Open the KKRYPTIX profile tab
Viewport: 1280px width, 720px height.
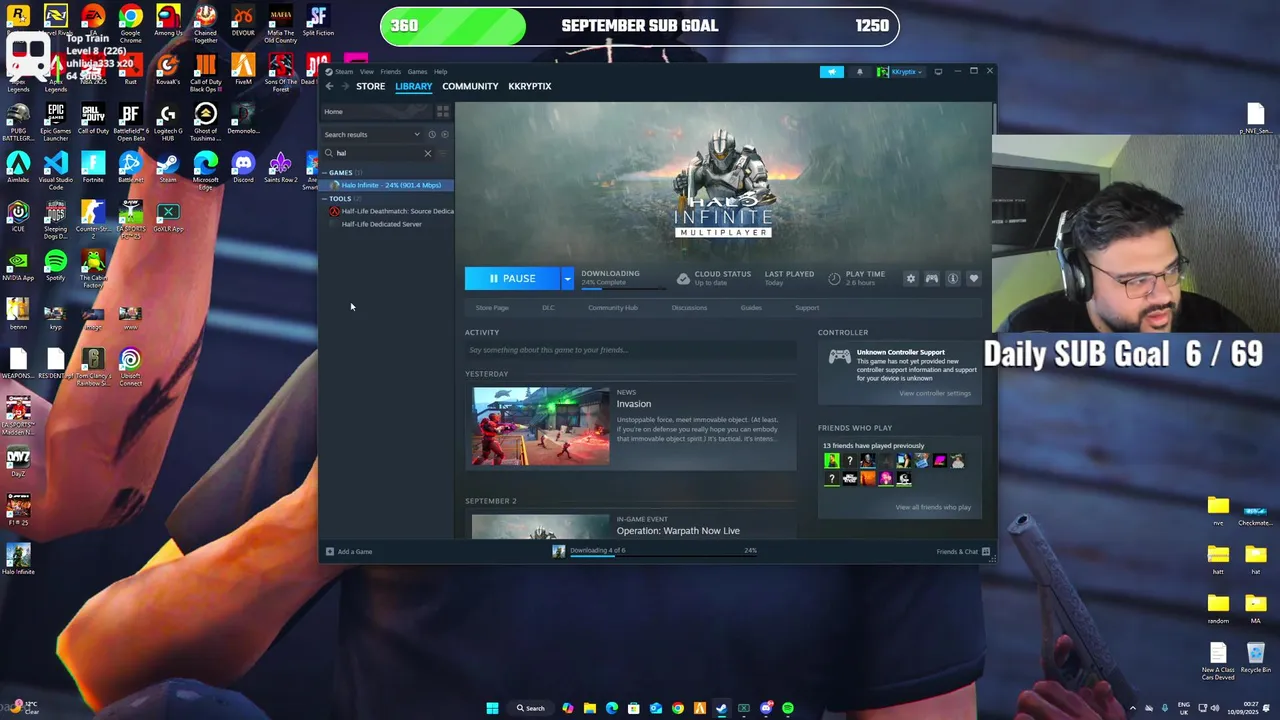pyautogui.click(x=529, y=86)
